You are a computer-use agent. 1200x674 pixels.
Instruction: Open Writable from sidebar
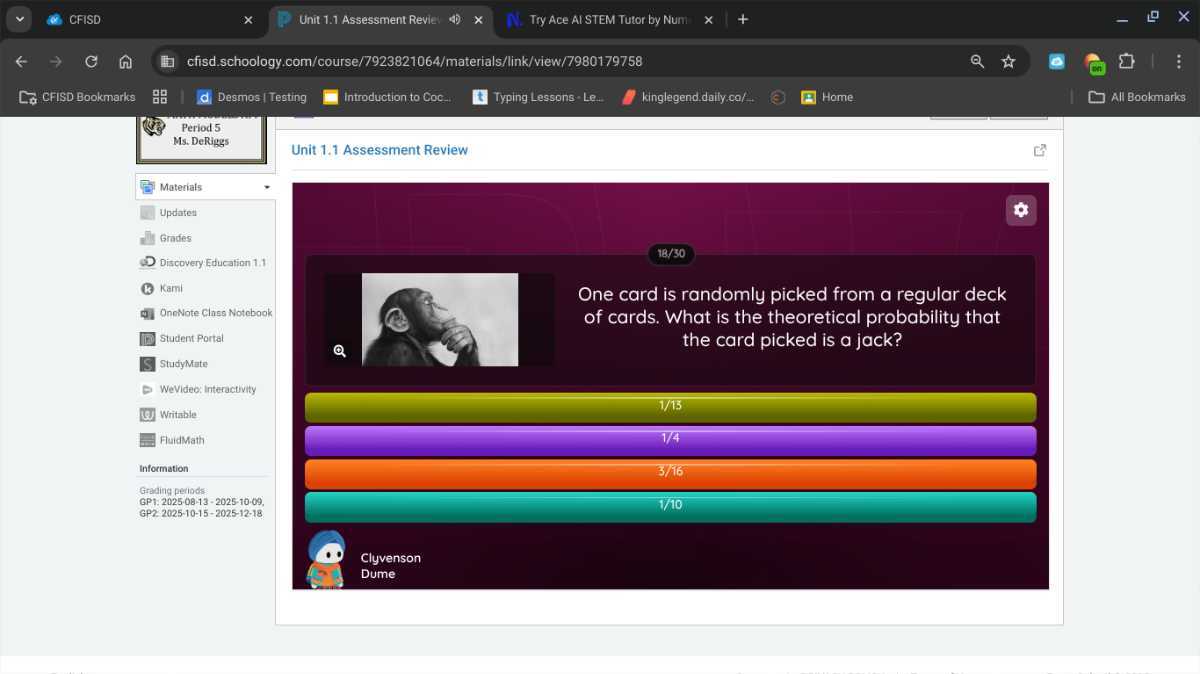pos(178,415)
